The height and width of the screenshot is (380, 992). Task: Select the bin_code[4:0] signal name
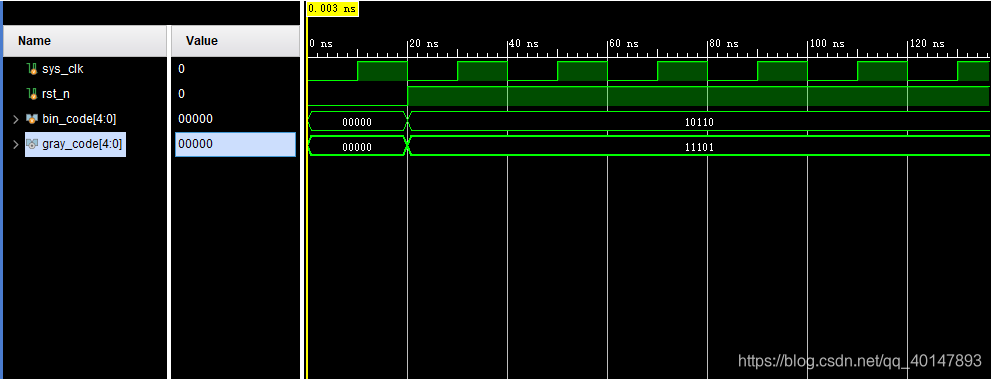(x=79, y=119)
